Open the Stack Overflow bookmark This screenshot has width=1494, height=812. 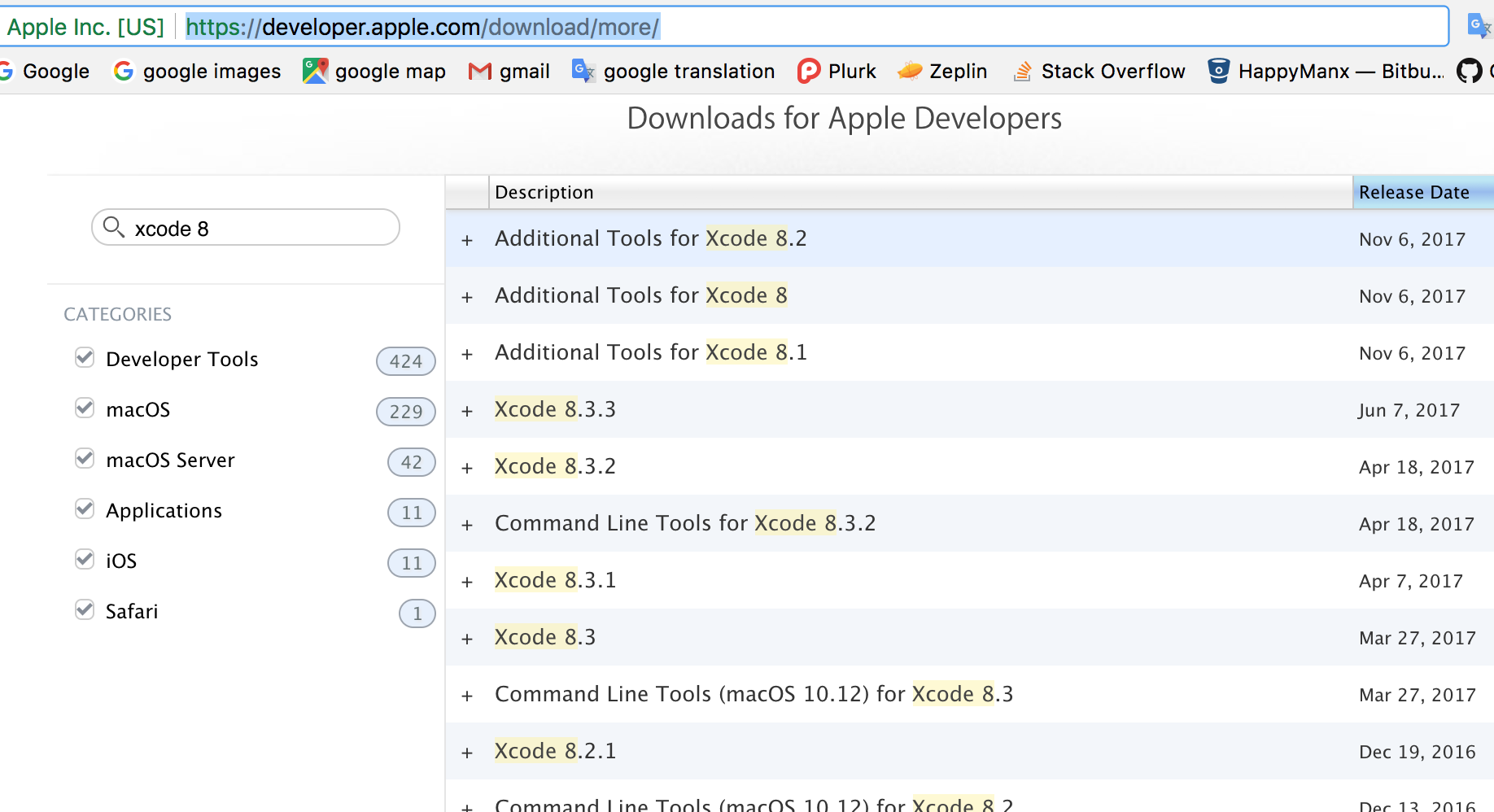click(x=1099, y=72)
